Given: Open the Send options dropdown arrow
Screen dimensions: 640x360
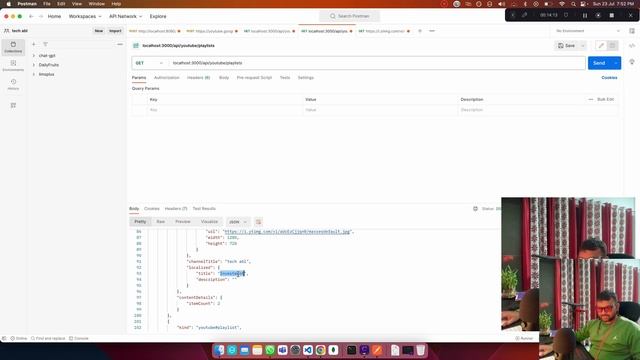Looking at the screenshot, I should click(x=616, y=63).
